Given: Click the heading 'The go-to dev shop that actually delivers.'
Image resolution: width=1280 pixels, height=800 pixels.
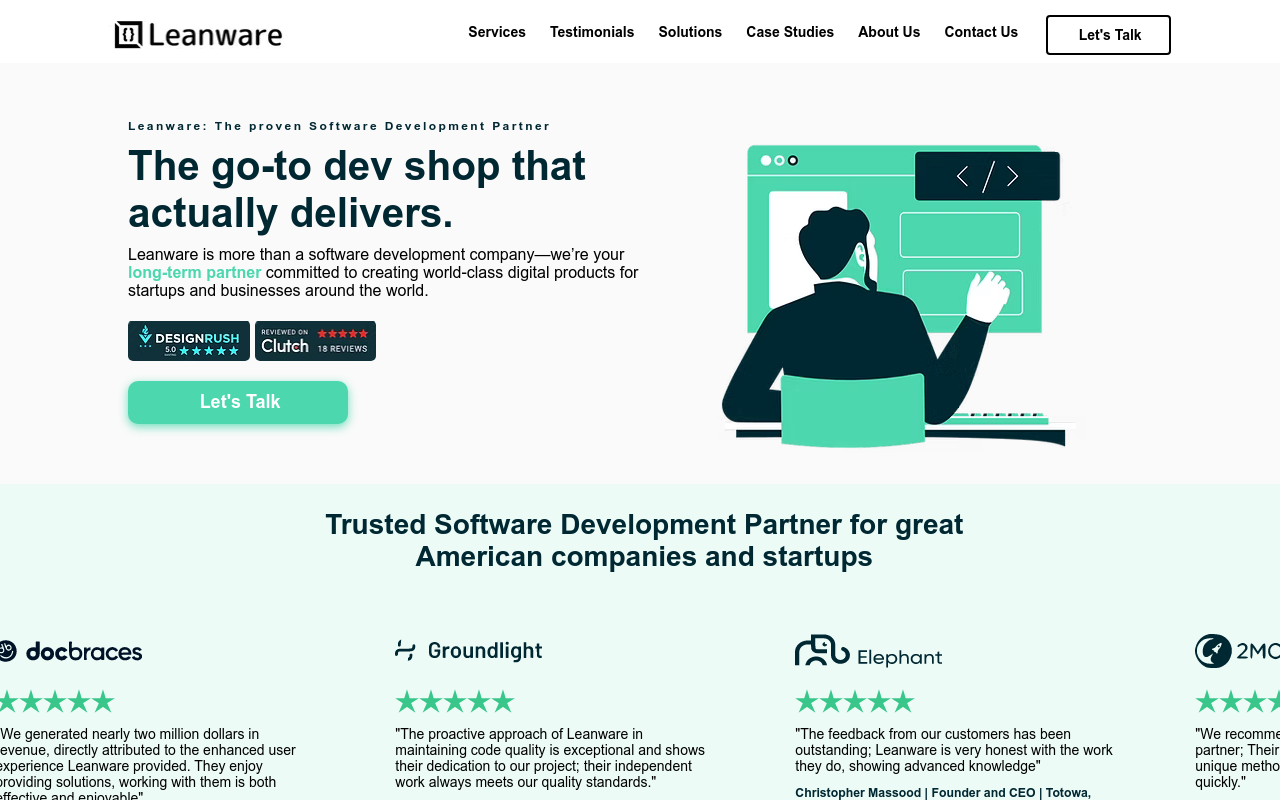Looking at the screenshot, I should click(x=357, y=189).
